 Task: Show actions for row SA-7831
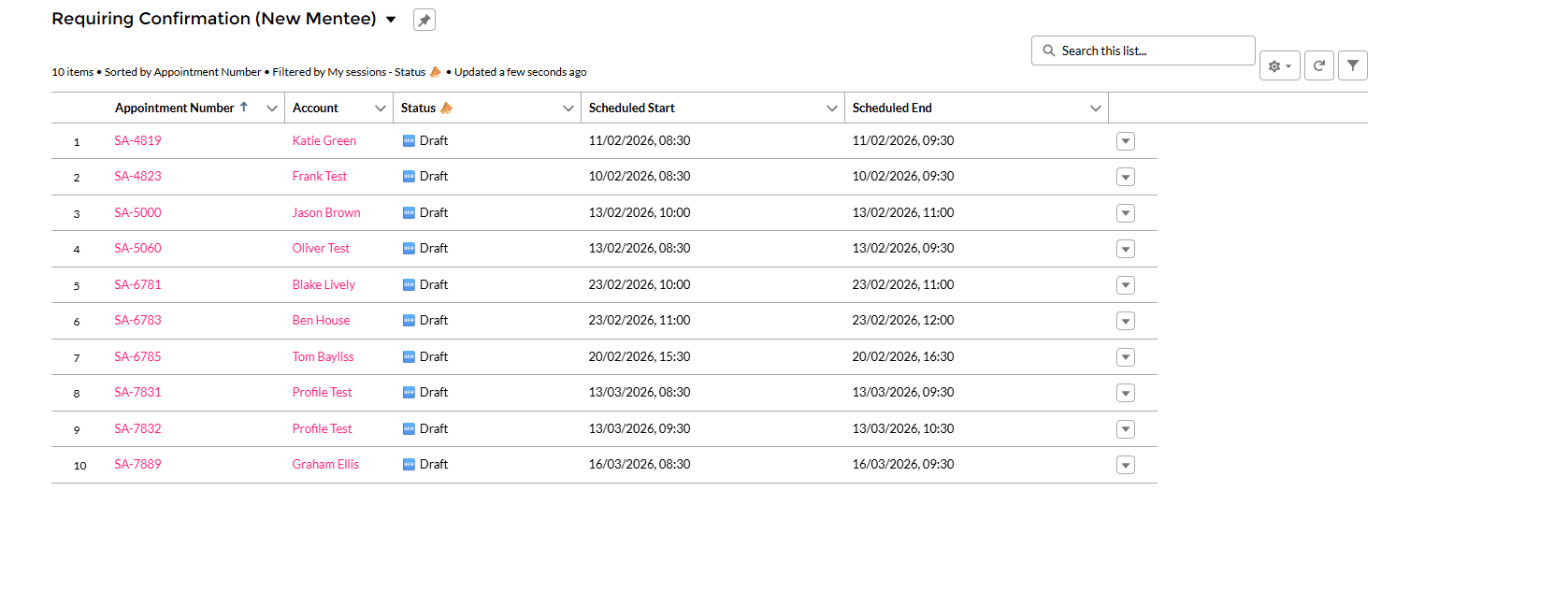(1126, 393)
